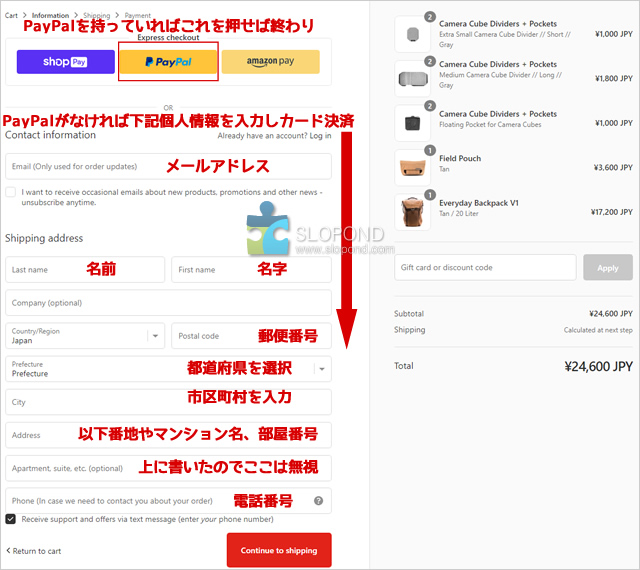
Task: Enable occasional emails newsletter checkbox
Action: click(x=11, y=192)
